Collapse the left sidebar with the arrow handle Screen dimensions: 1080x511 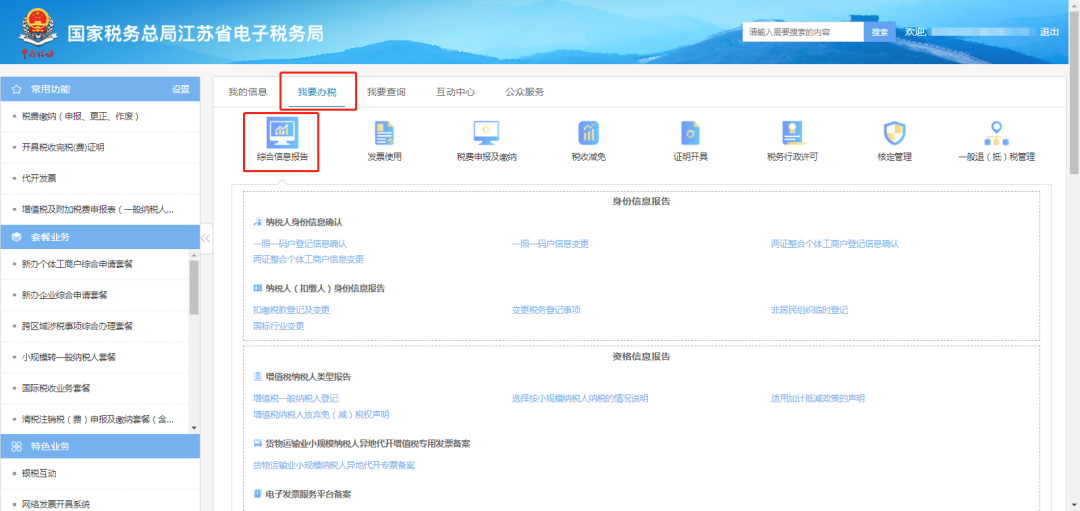(x=205, y=238)
